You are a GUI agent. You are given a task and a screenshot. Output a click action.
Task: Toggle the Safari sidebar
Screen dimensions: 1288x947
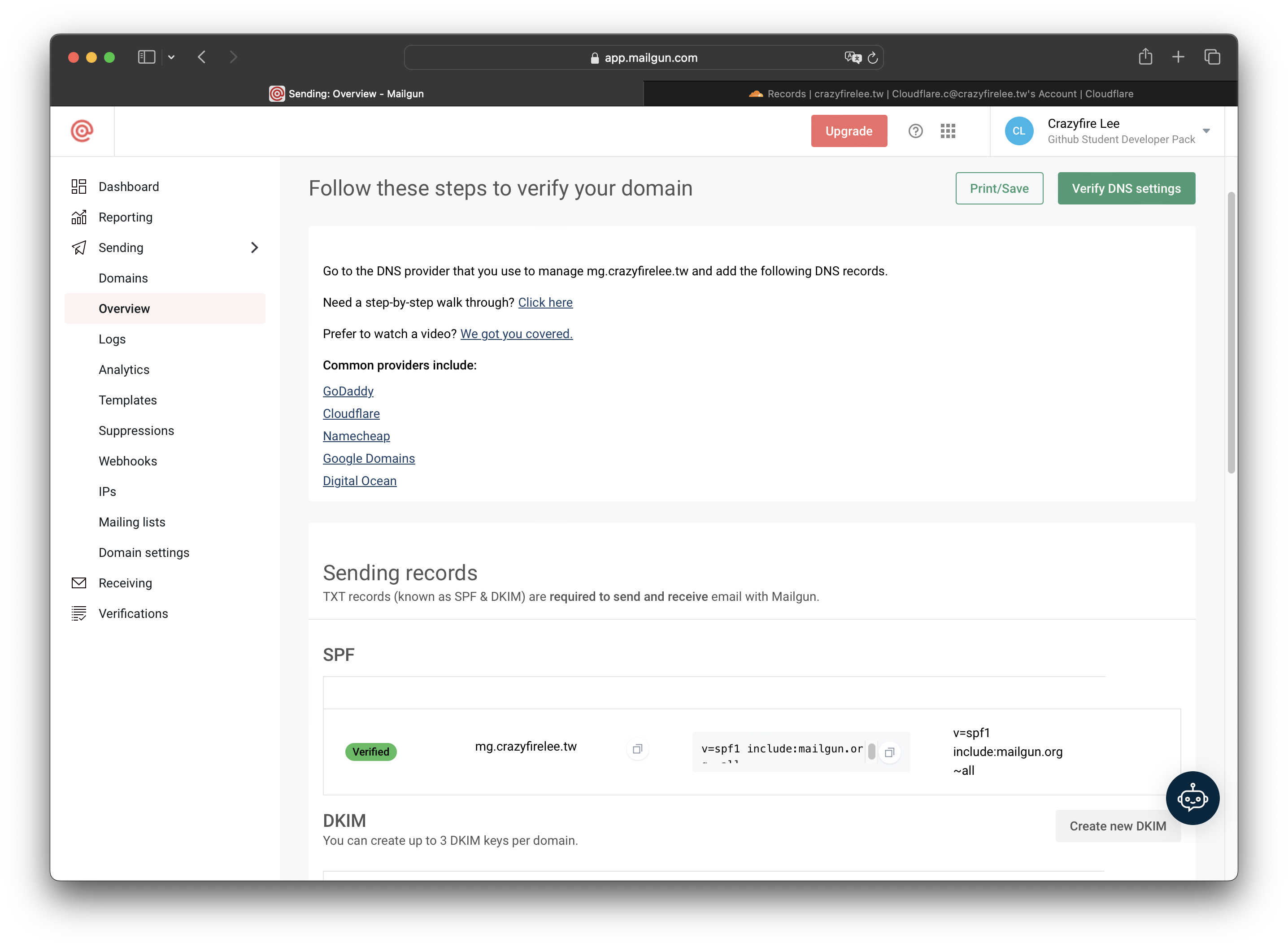click(x=146, y=57)
